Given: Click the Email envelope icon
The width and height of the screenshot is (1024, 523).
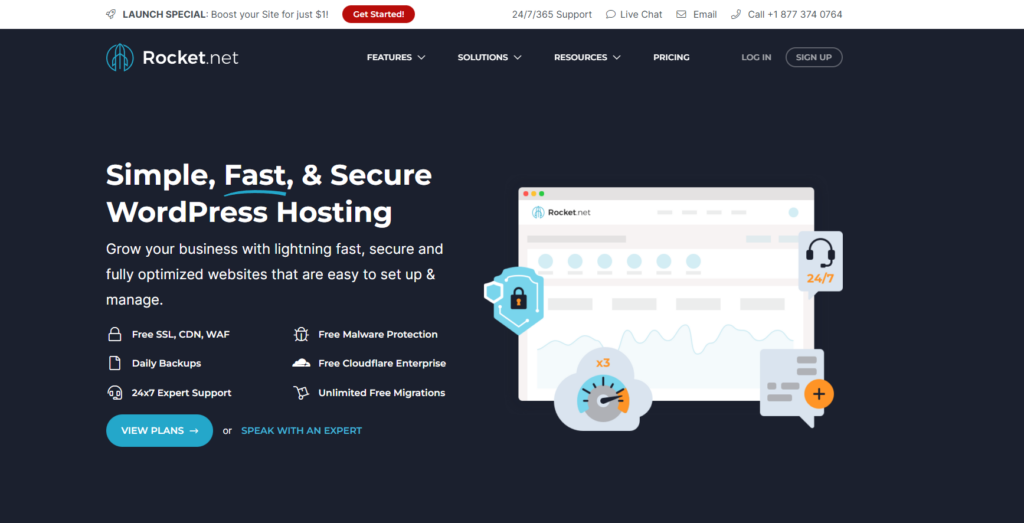Looking at the screenshot, I should (681, 14).
